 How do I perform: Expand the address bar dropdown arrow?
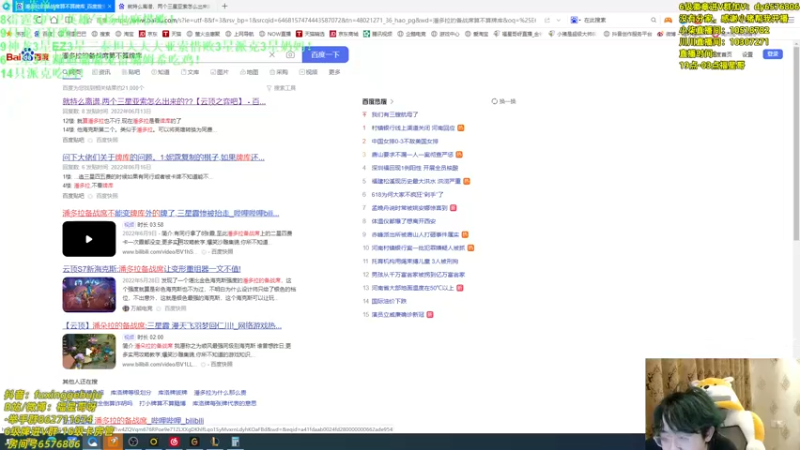(559, 20)
